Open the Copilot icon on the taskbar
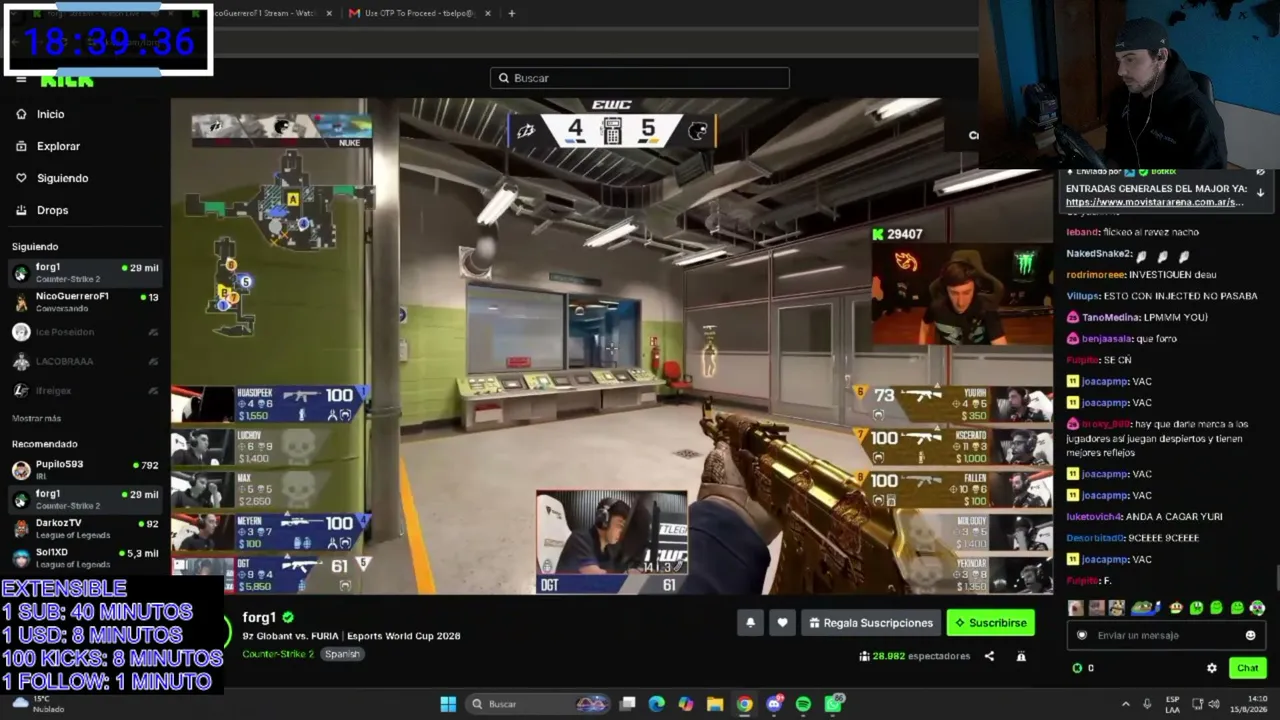This screenshot has height=720, width=1280. tap(686, 704)
